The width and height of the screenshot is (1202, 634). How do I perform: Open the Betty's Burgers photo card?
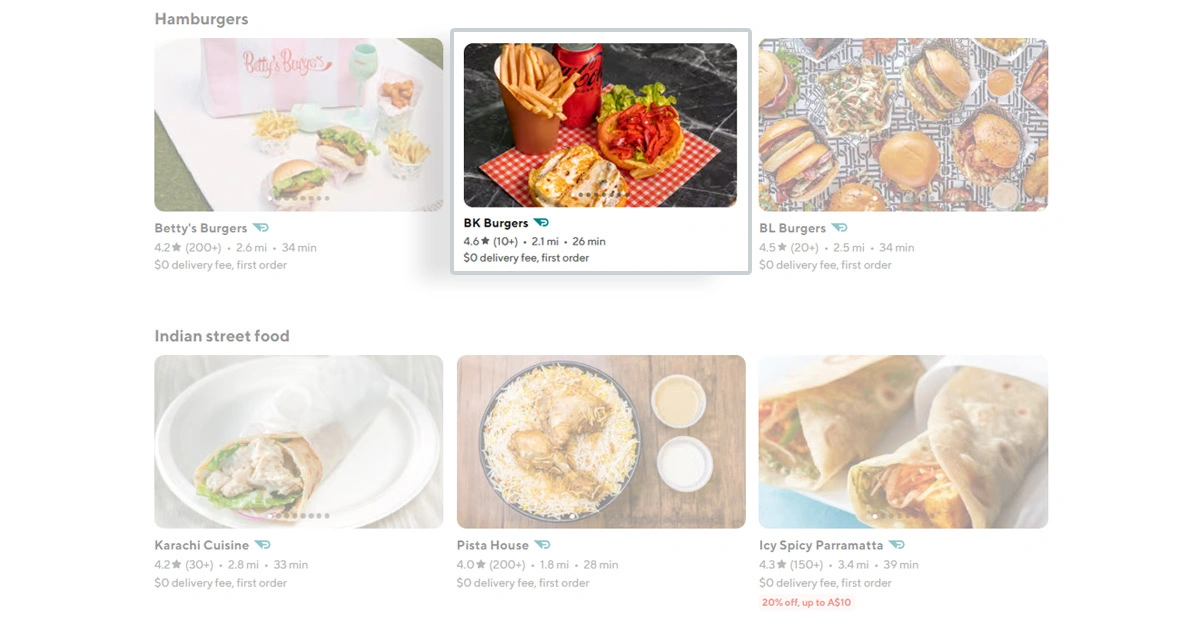pyautogui.click(x=299, y=125)
